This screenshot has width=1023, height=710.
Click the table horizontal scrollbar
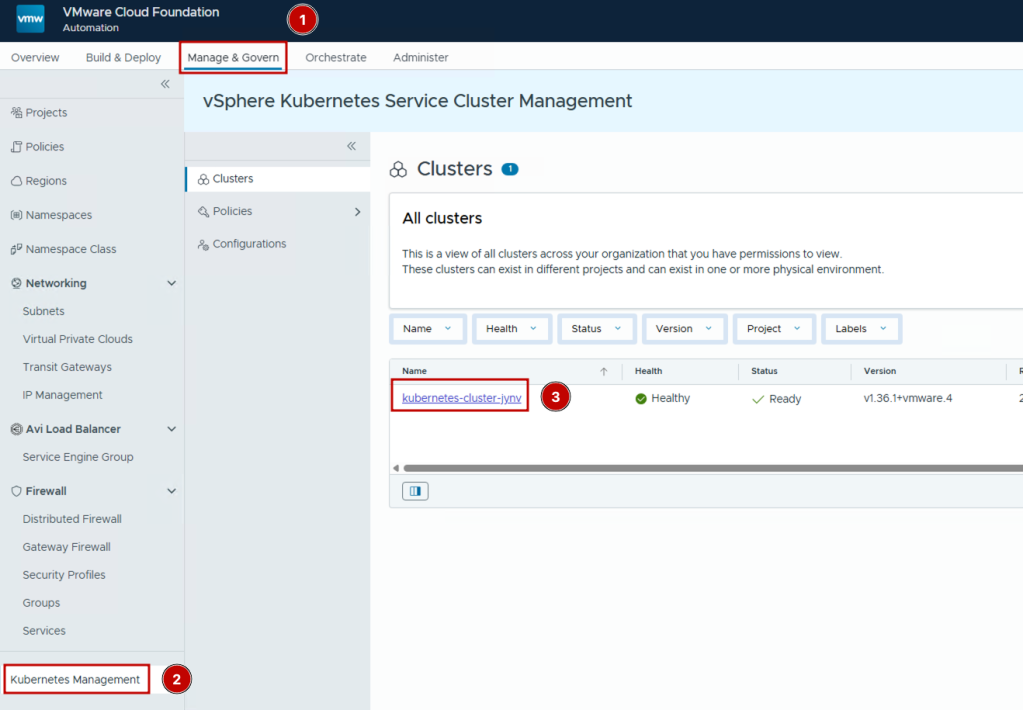click(x=712, y=468)
